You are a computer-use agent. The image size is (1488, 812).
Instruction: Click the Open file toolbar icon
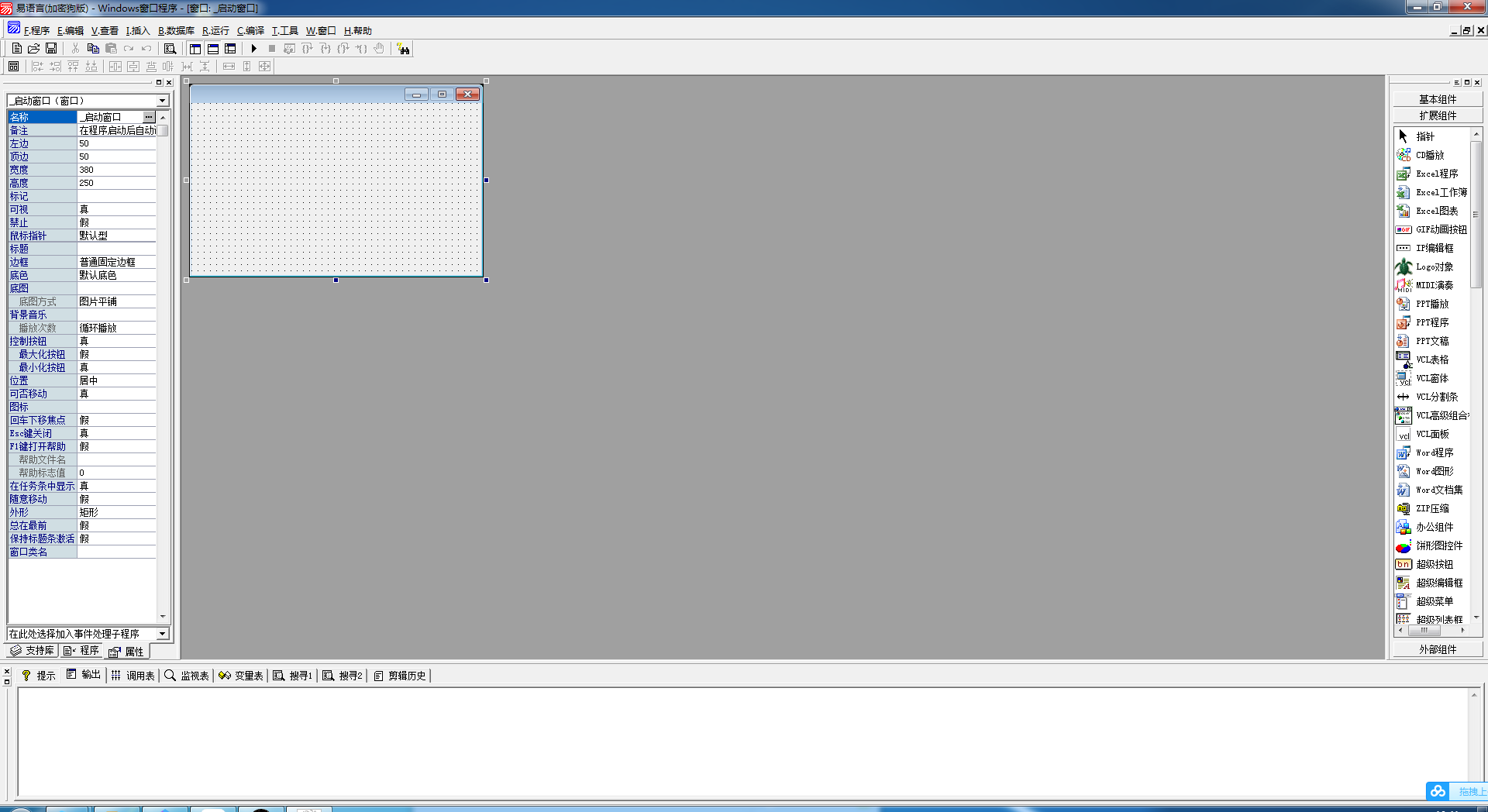click(x=33, y=49)
